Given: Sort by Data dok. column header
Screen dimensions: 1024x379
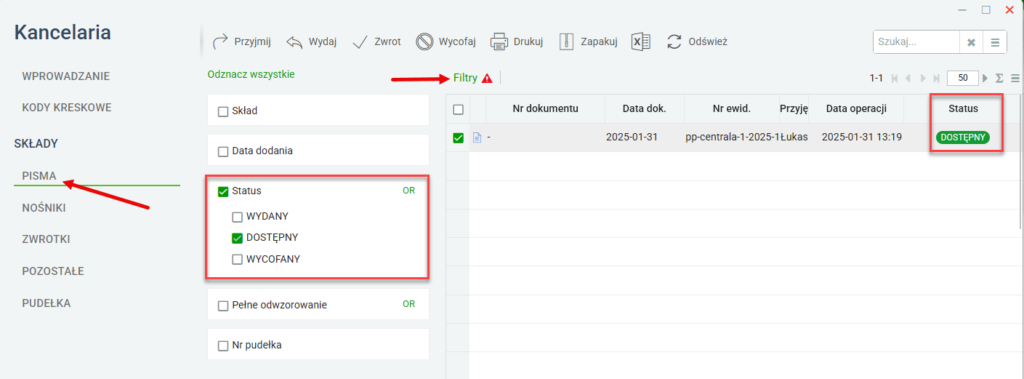Looking at the screenshot, I should tap(645, 108).
